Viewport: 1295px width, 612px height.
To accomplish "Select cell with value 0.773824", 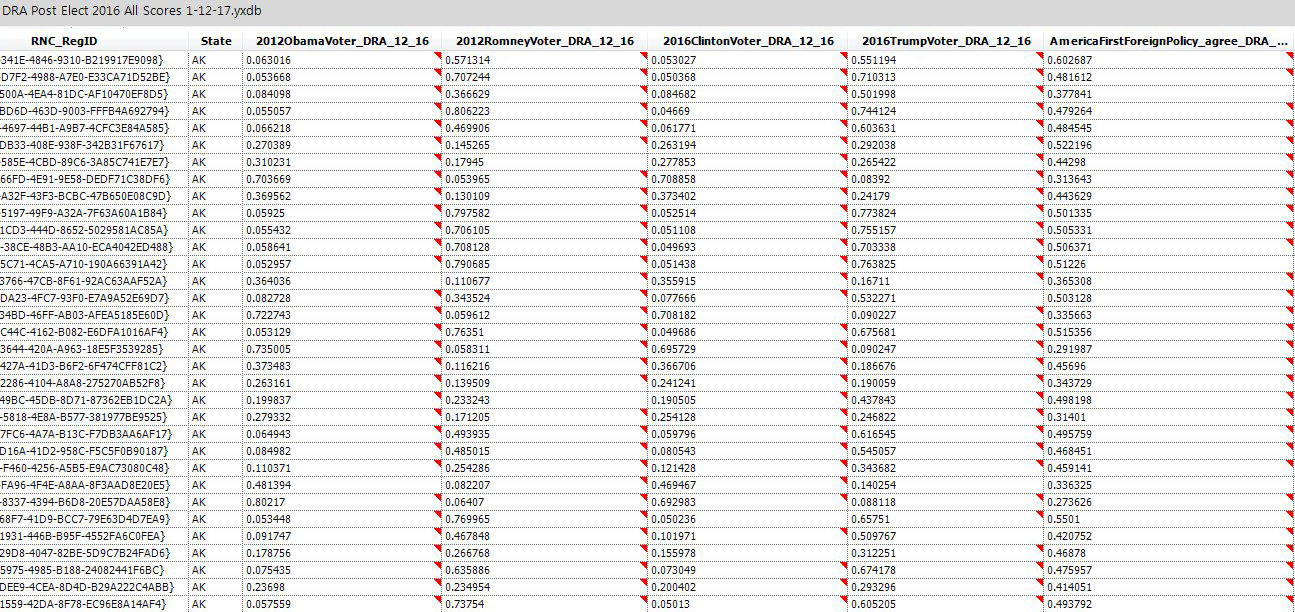I will click(x=946, y=212).
